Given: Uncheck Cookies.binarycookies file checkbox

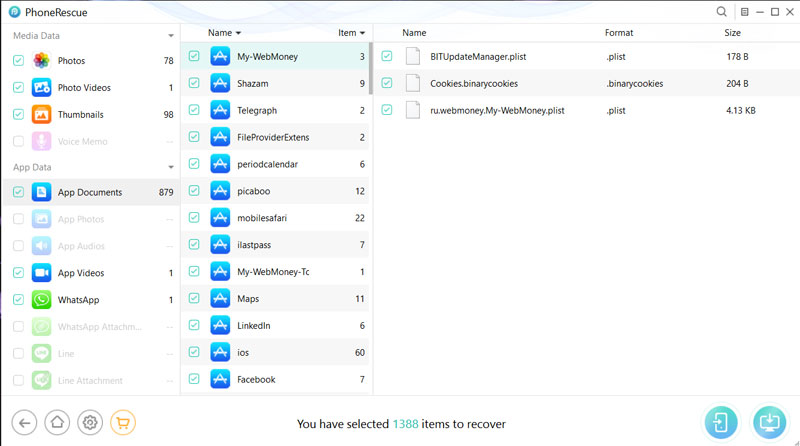Looking at the screenshot, I should click(387, 84).
